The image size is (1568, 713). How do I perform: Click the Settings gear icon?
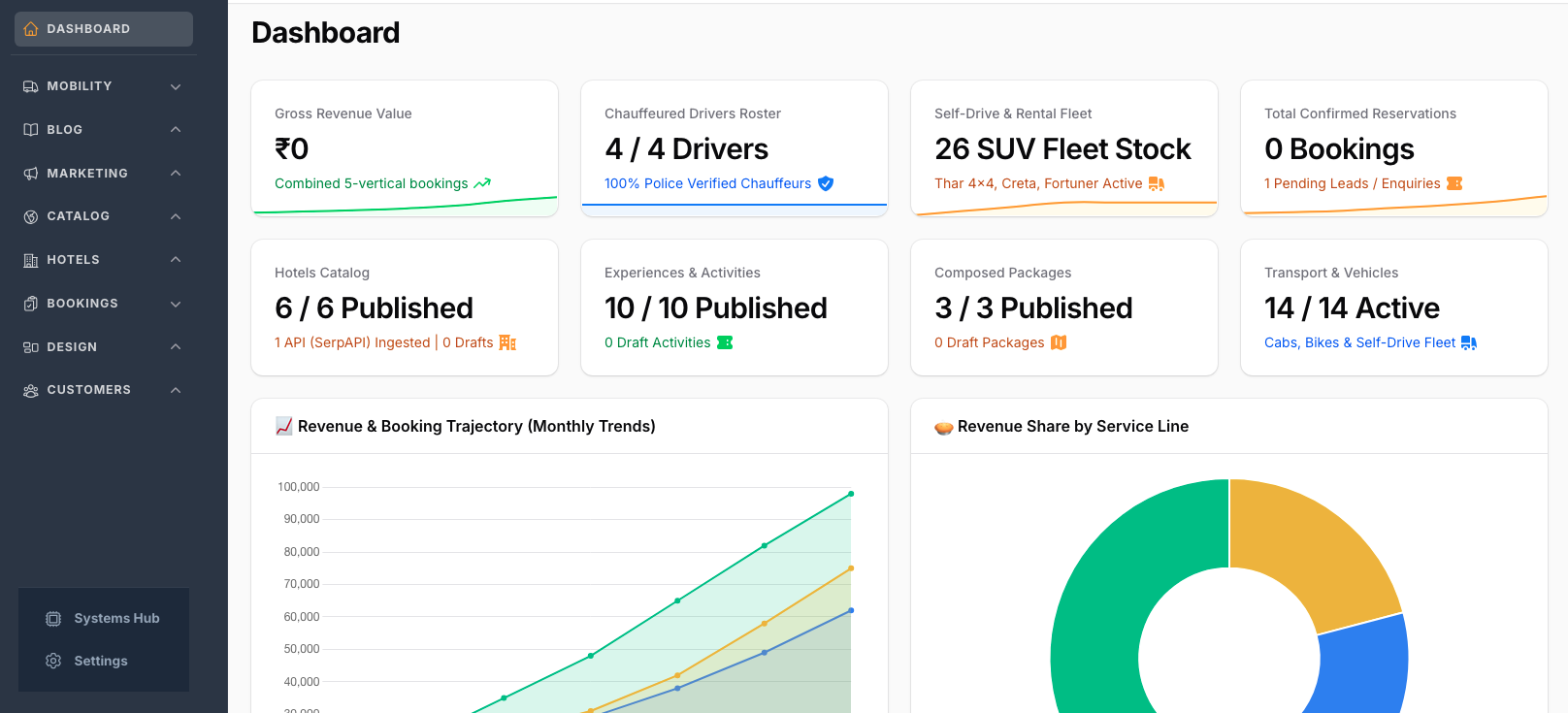coord(53,661)
